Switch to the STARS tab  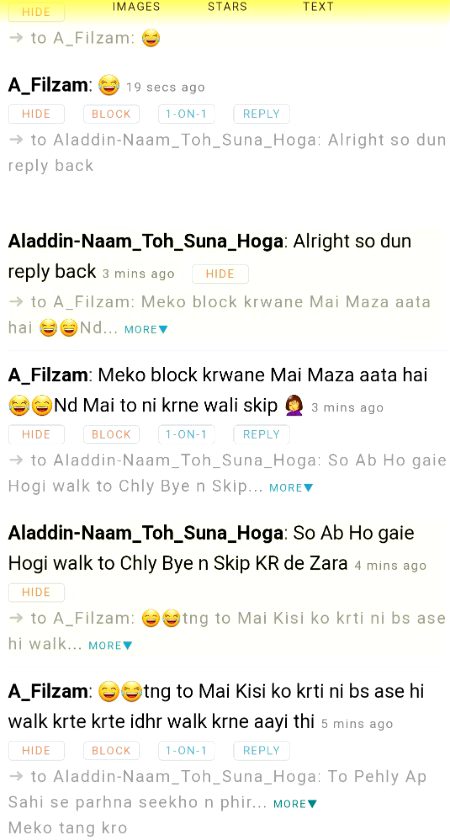click(227, 7)
